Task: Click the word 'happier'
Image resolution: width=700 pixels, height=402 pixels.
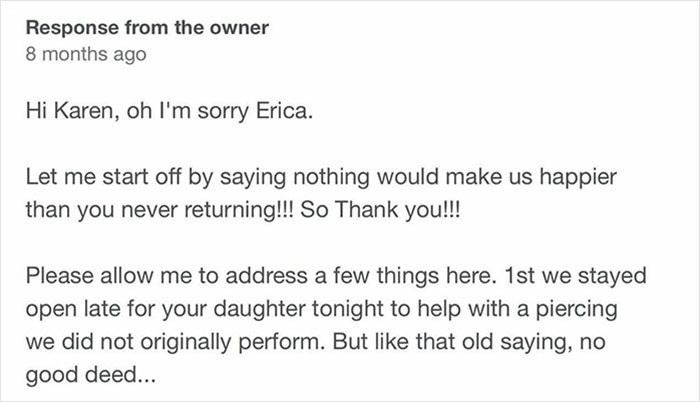Action: click(578, 178)
